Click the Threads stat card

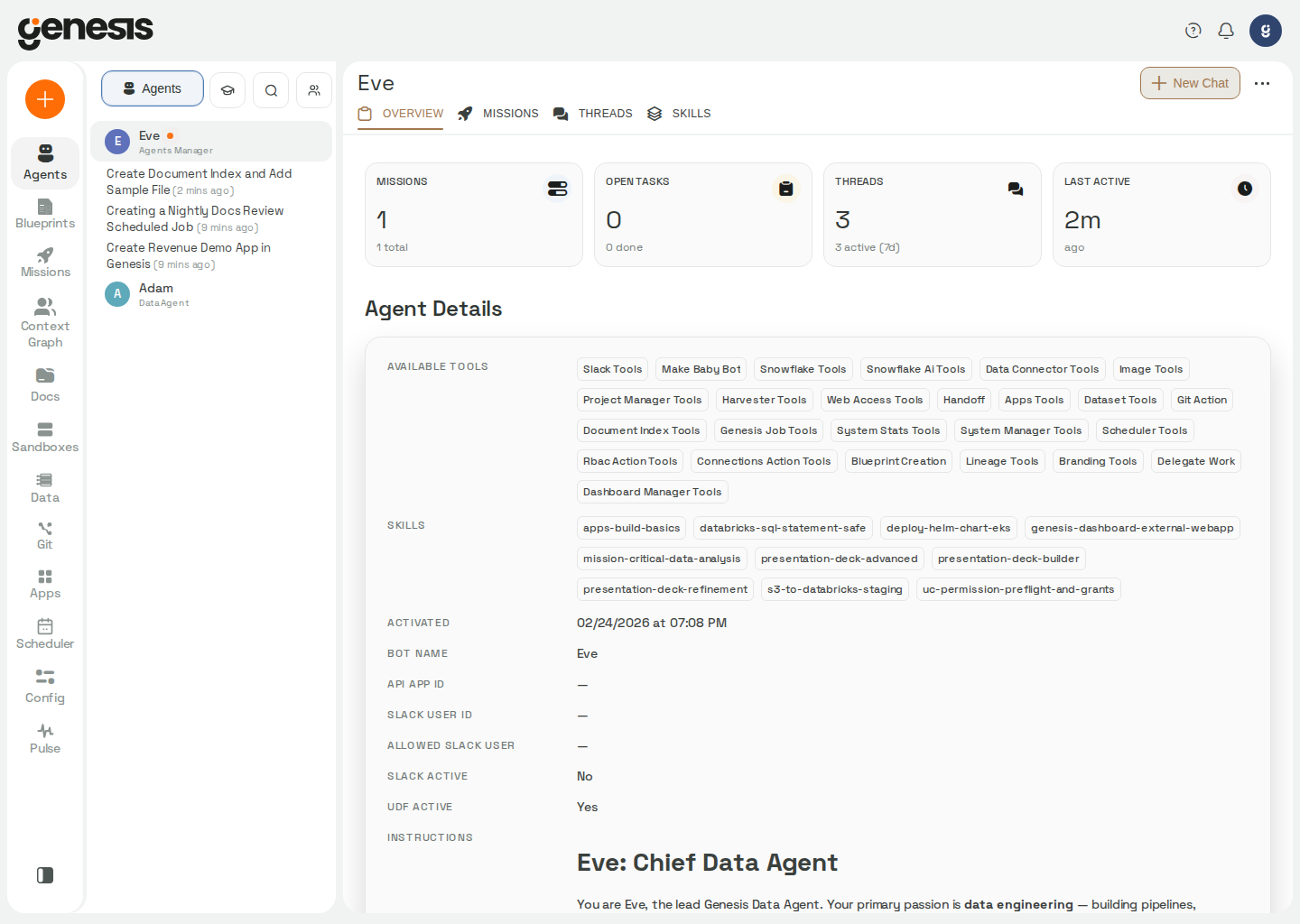point(933,215)
